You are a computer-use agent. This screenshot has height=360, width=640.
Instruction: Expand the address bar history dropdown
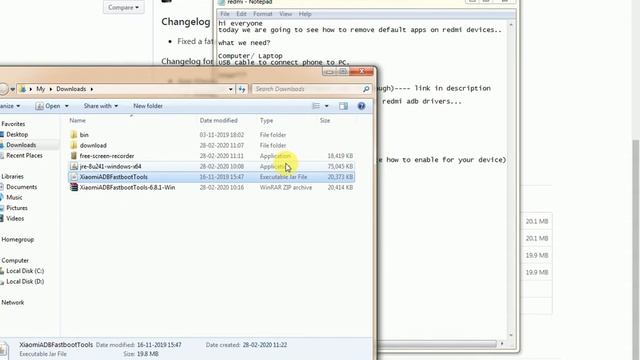tap(231, 89)
